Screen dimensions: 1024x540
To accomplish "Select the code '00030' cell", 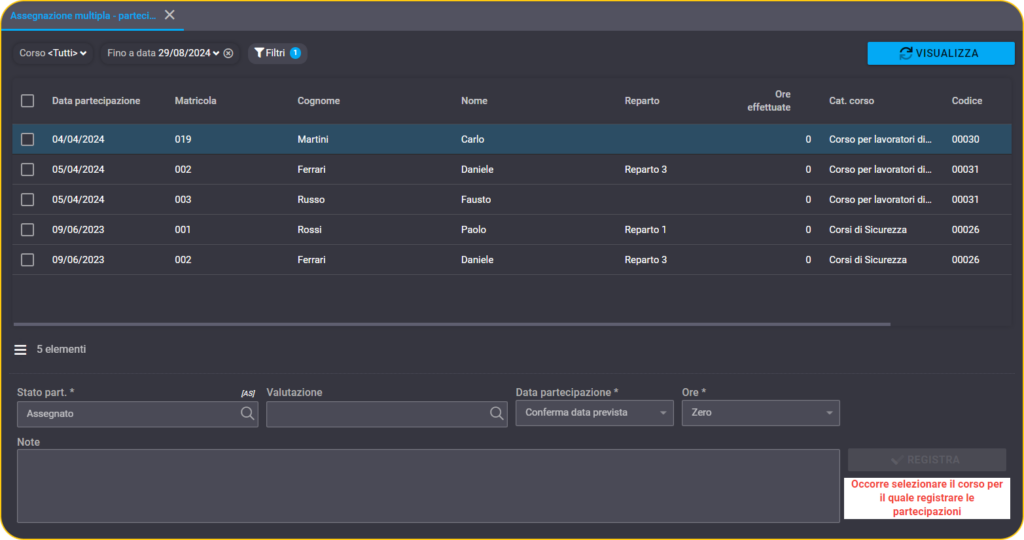I will point(965,139).
